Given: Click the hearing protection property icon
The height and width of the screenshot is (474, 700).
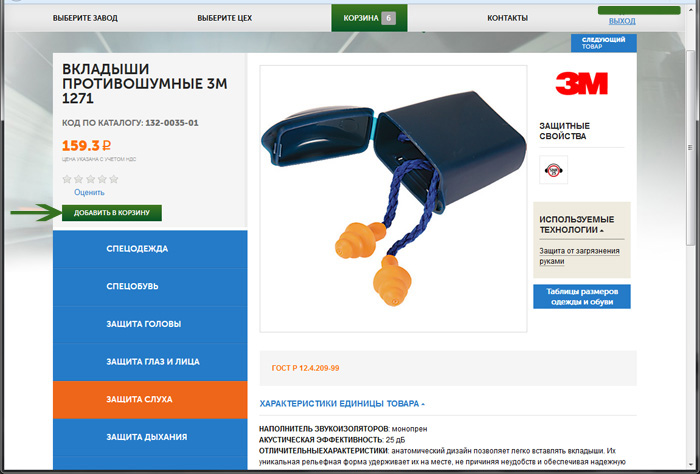Looking at the screenshot, I should [554, 170].
